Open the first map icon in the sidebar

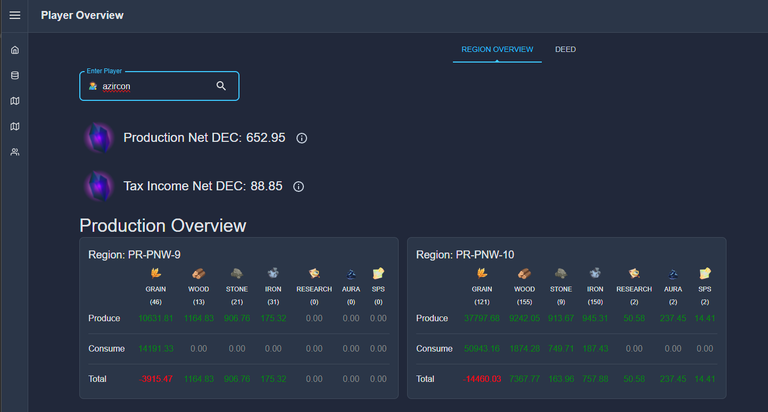click(x=15, y=101)
